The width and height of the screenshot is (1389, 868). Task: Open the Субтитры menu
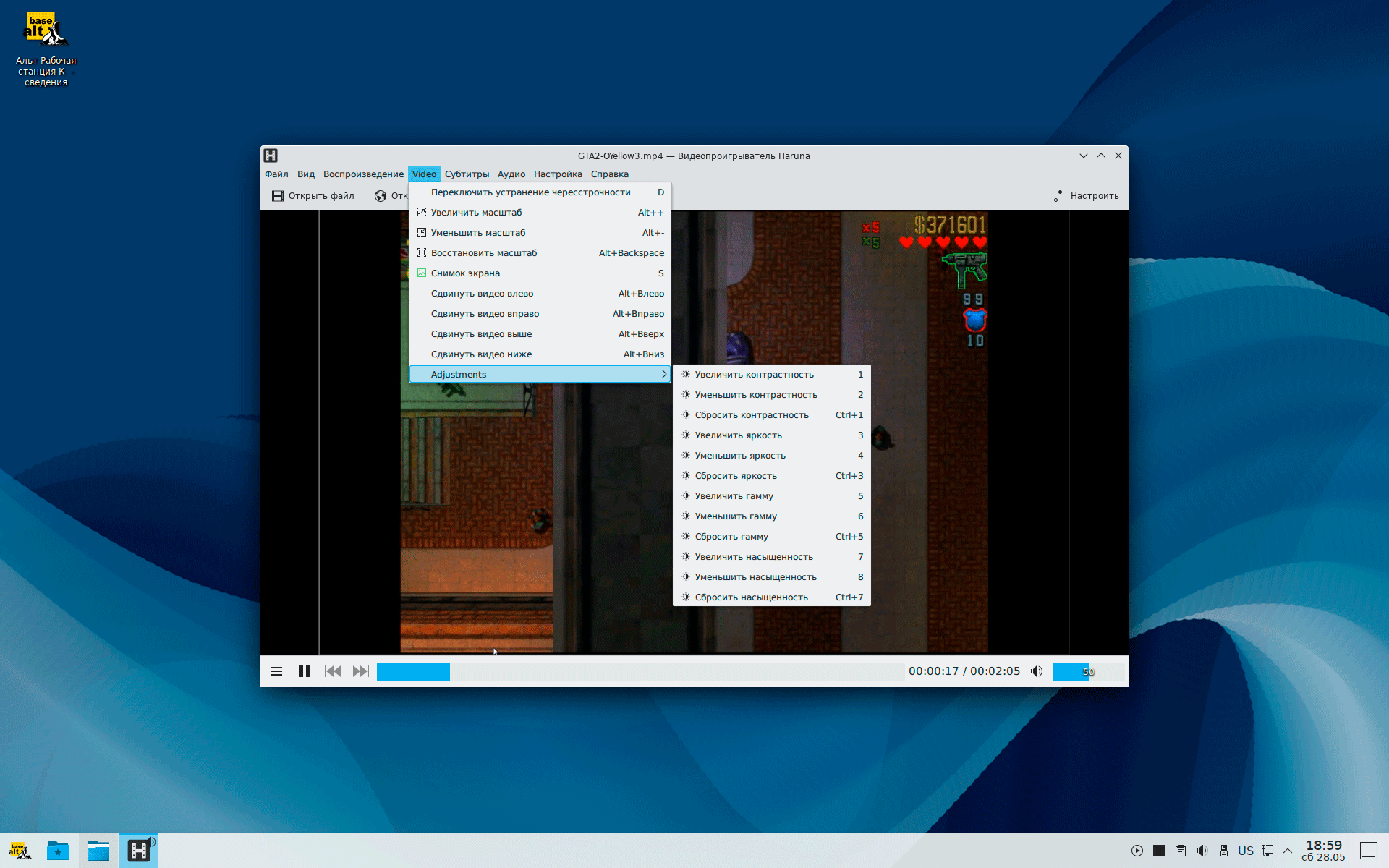[467, 174]
